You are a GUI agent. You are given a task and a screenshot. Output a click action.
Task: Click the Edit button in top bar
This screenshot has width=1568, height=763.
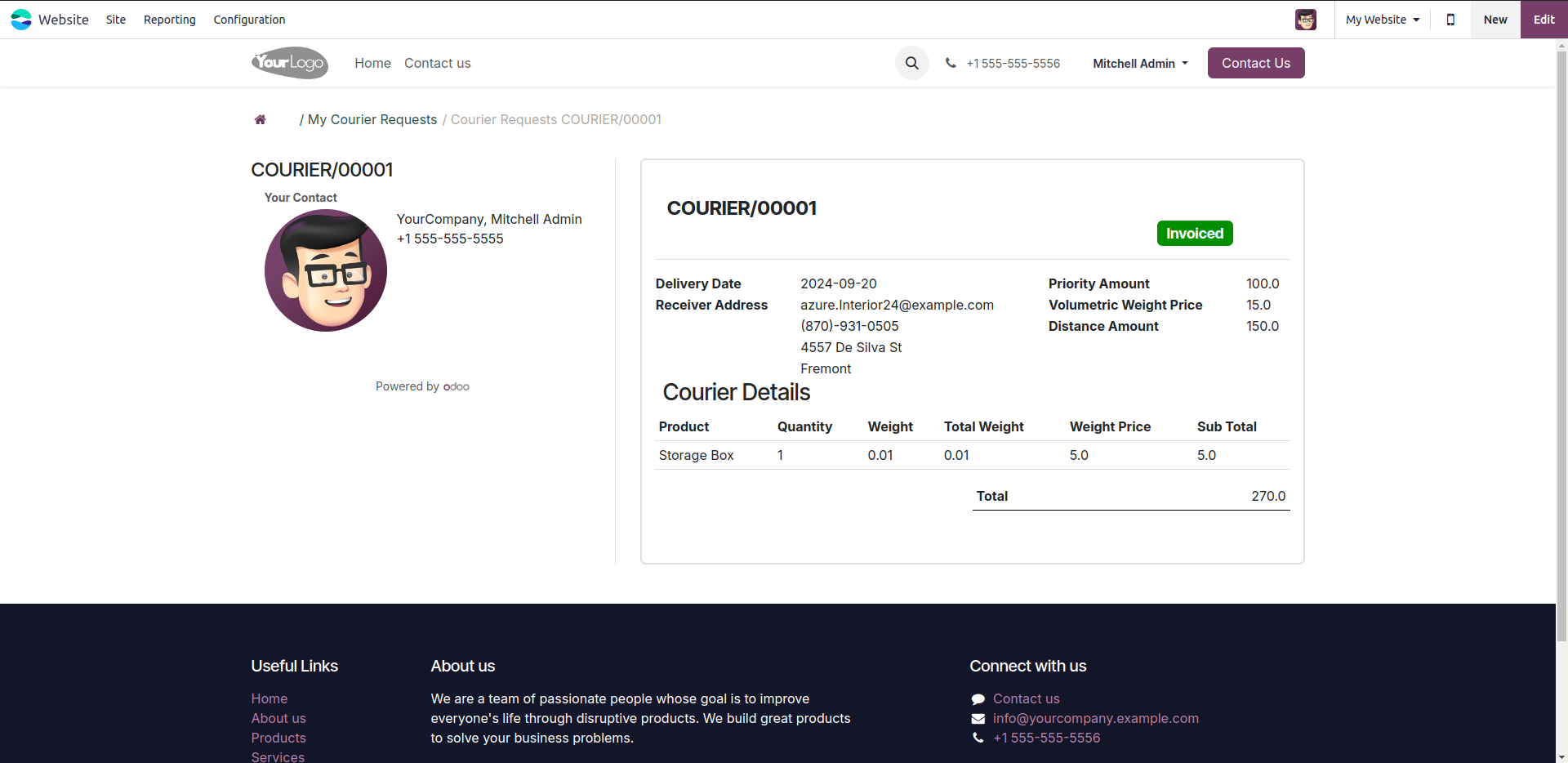tap(1543, 20)
